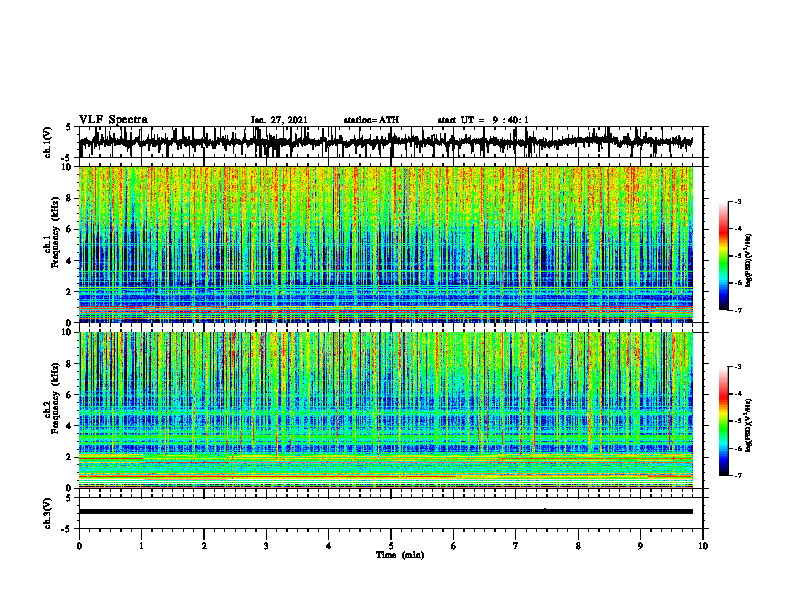
Task: Click time axis tick label "8"
Action: point(578,546)
